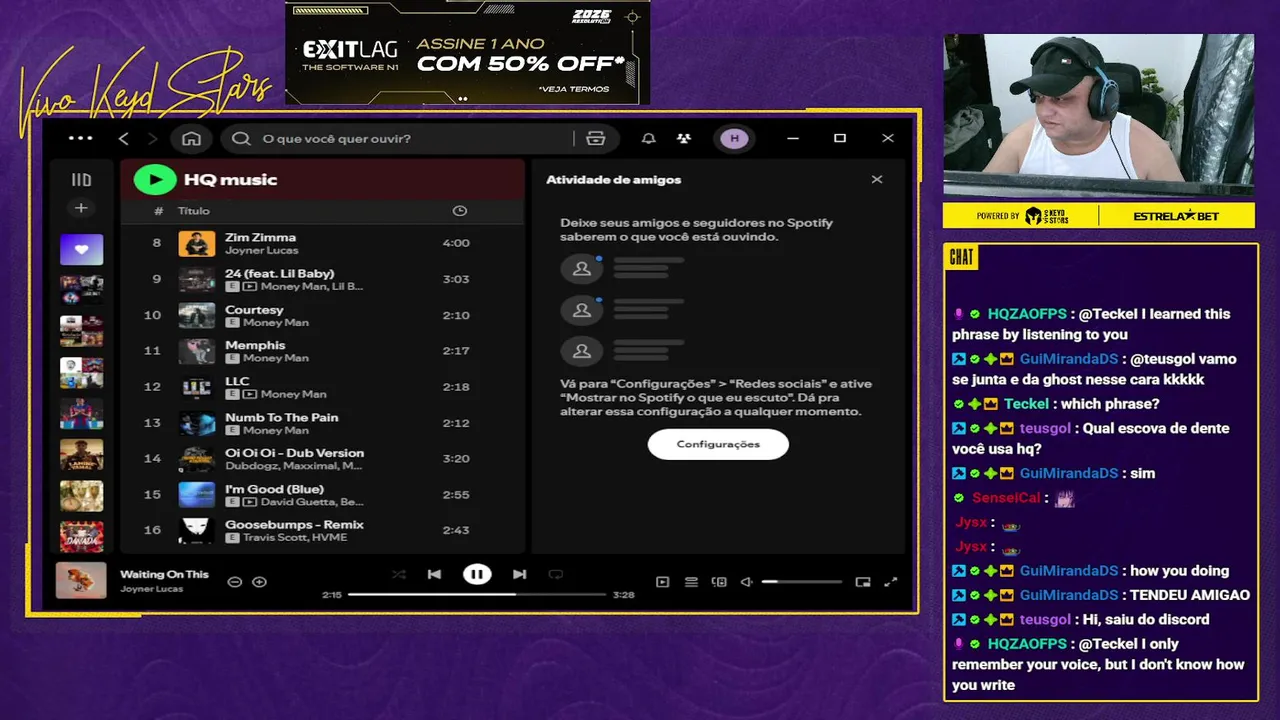Click the Configurações button
Viewport: 1280px width, 720px height.
pyautogui.click(x=718, y=444)
